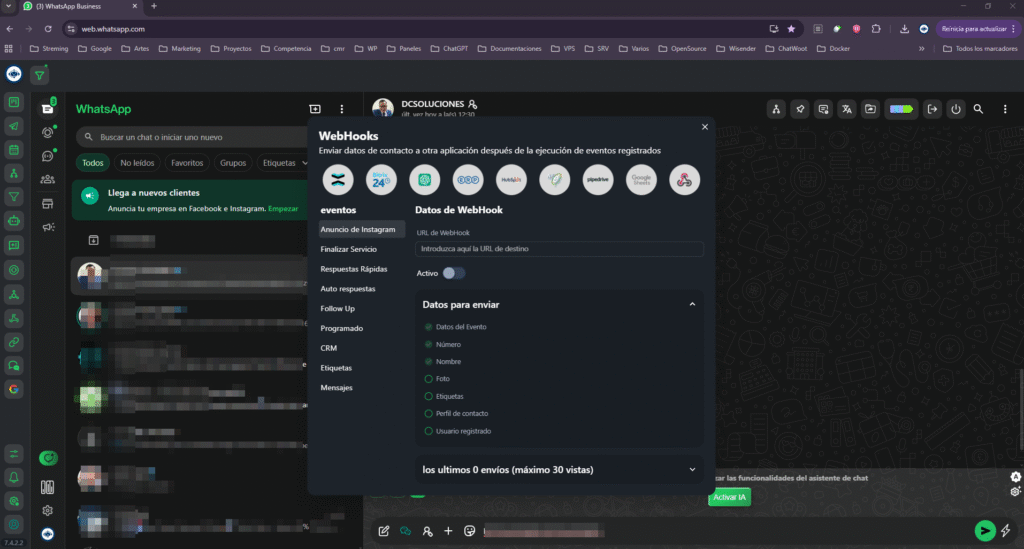Pick the HubSpot integration icon
1024x549 pixels.
point(511,180)
